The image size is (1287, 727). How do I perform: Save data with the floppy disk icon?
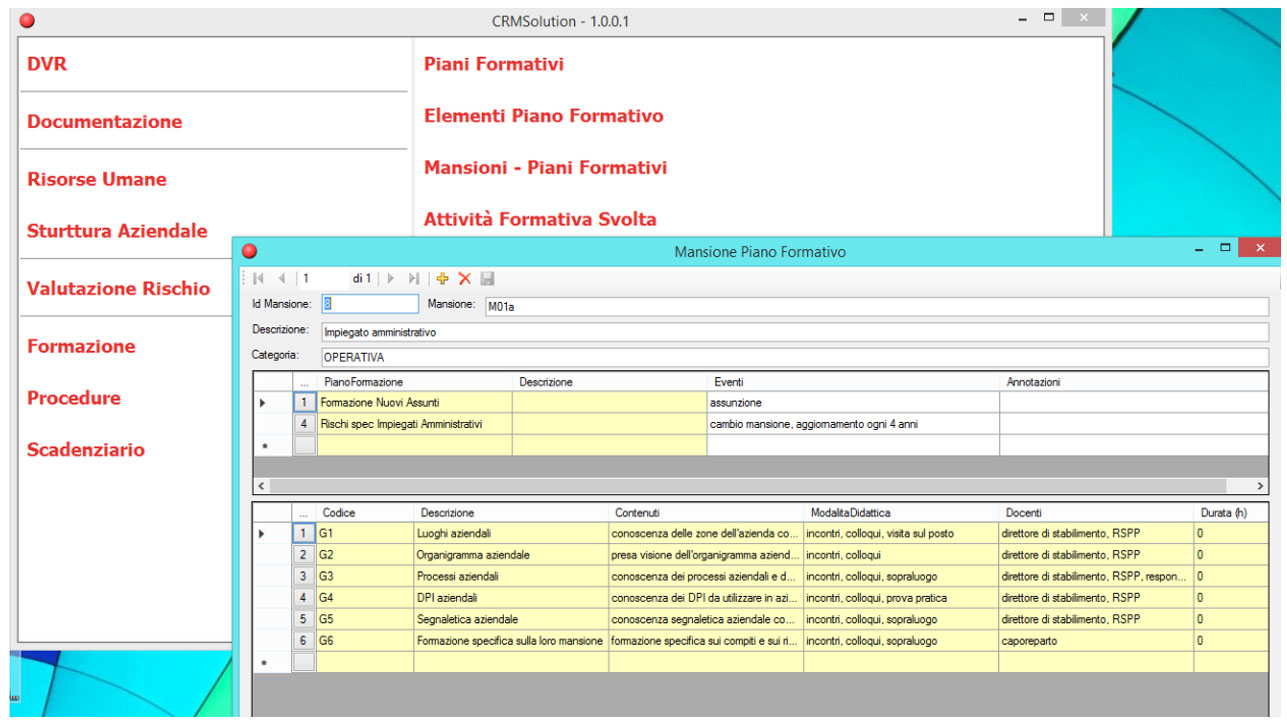click(487, 279)
